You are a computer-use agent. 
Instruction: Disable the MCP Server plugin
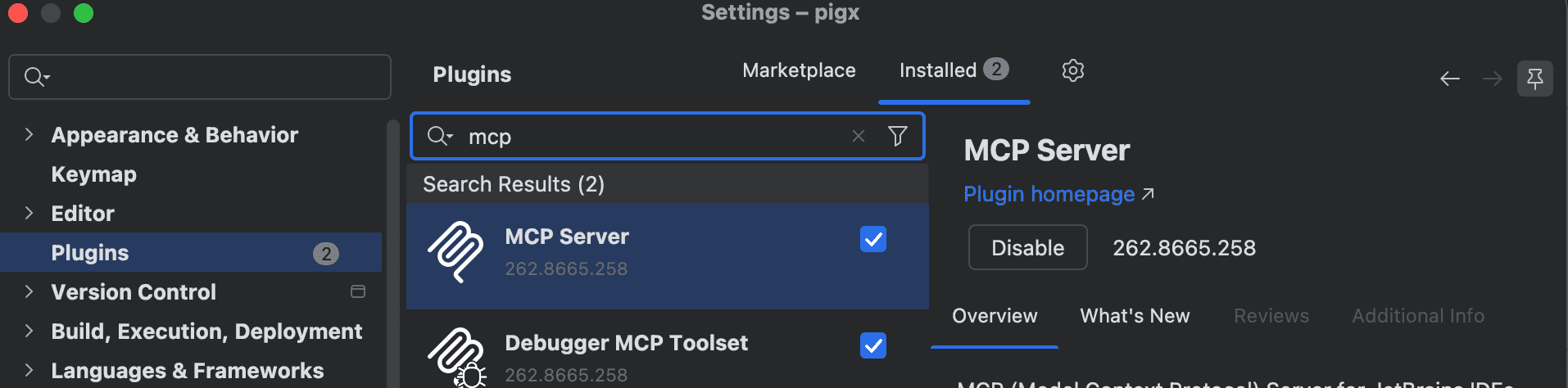tap(1027, 247)
